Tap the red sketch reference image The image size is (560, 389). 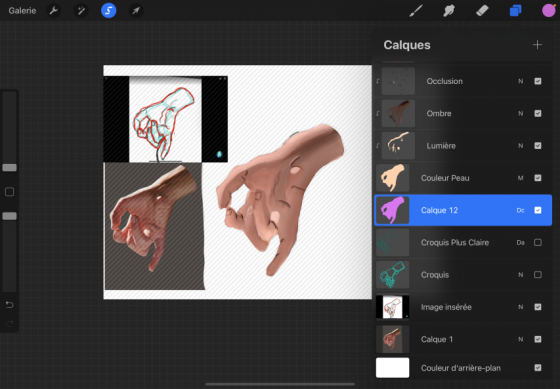point(165,119)
